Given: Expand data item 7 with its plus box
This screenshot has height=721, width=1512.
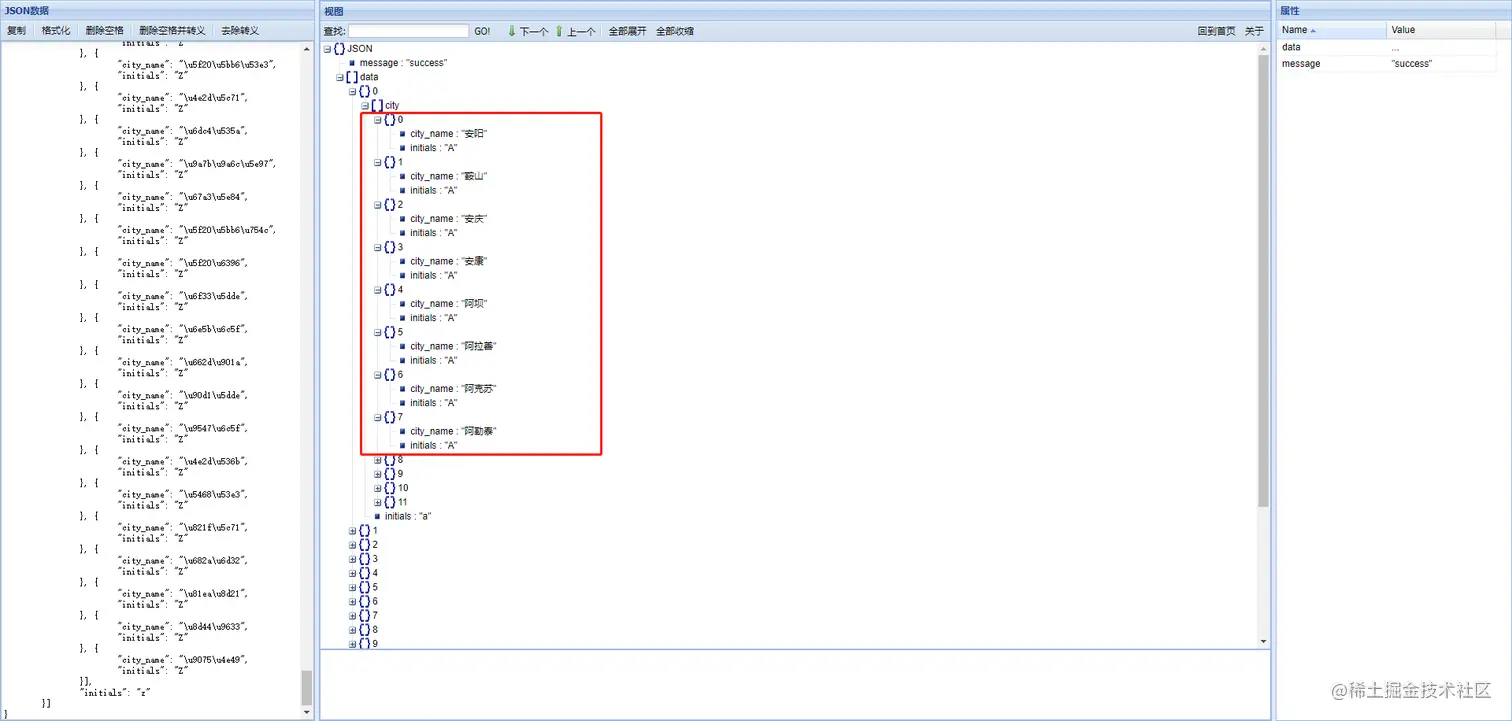Looking at the screenshot, I should (353, 616).
